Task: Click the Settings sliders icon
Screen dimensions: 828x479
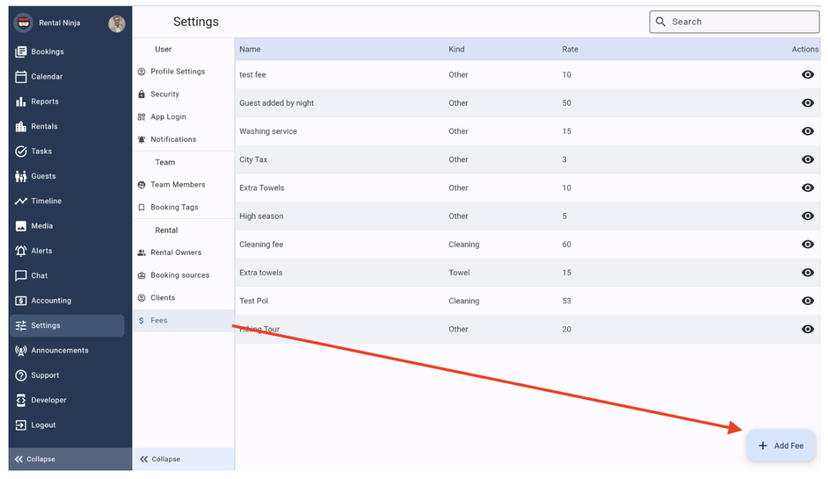Action: tap(21, 325)
